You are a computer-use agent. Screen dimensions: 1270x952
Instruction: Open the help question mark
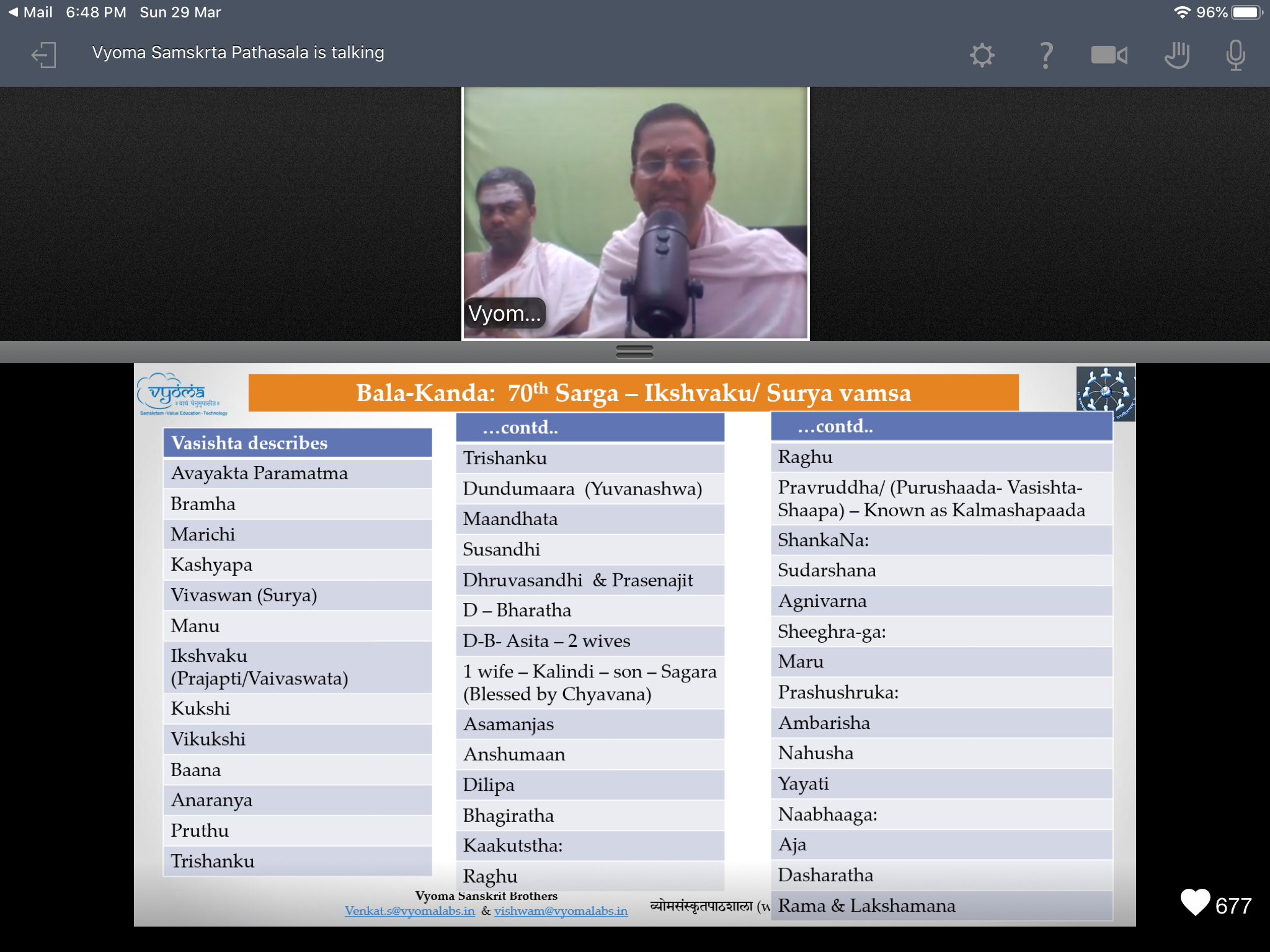[x=1046, y=55]
